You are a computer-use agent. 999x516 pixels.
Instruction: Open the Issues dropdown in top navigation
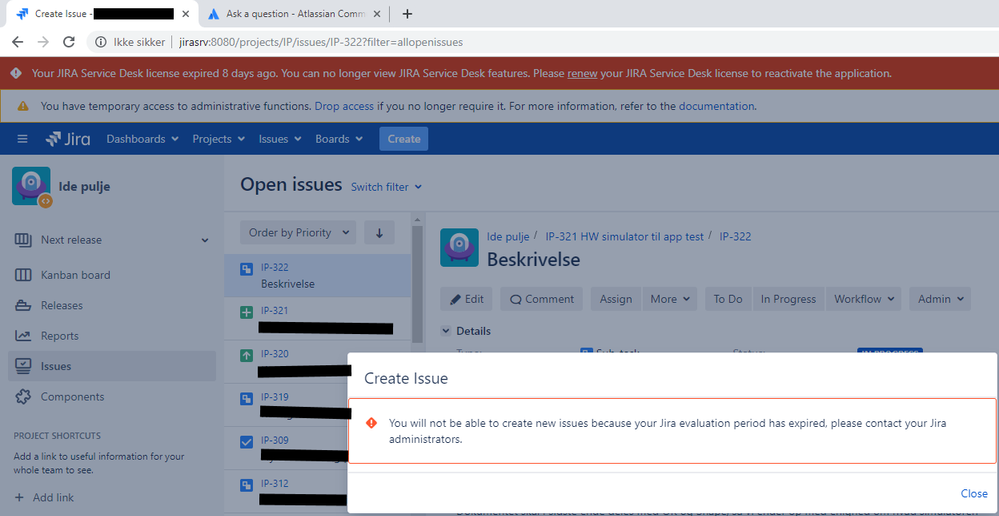pyautogui.click(x=280, y=139)
